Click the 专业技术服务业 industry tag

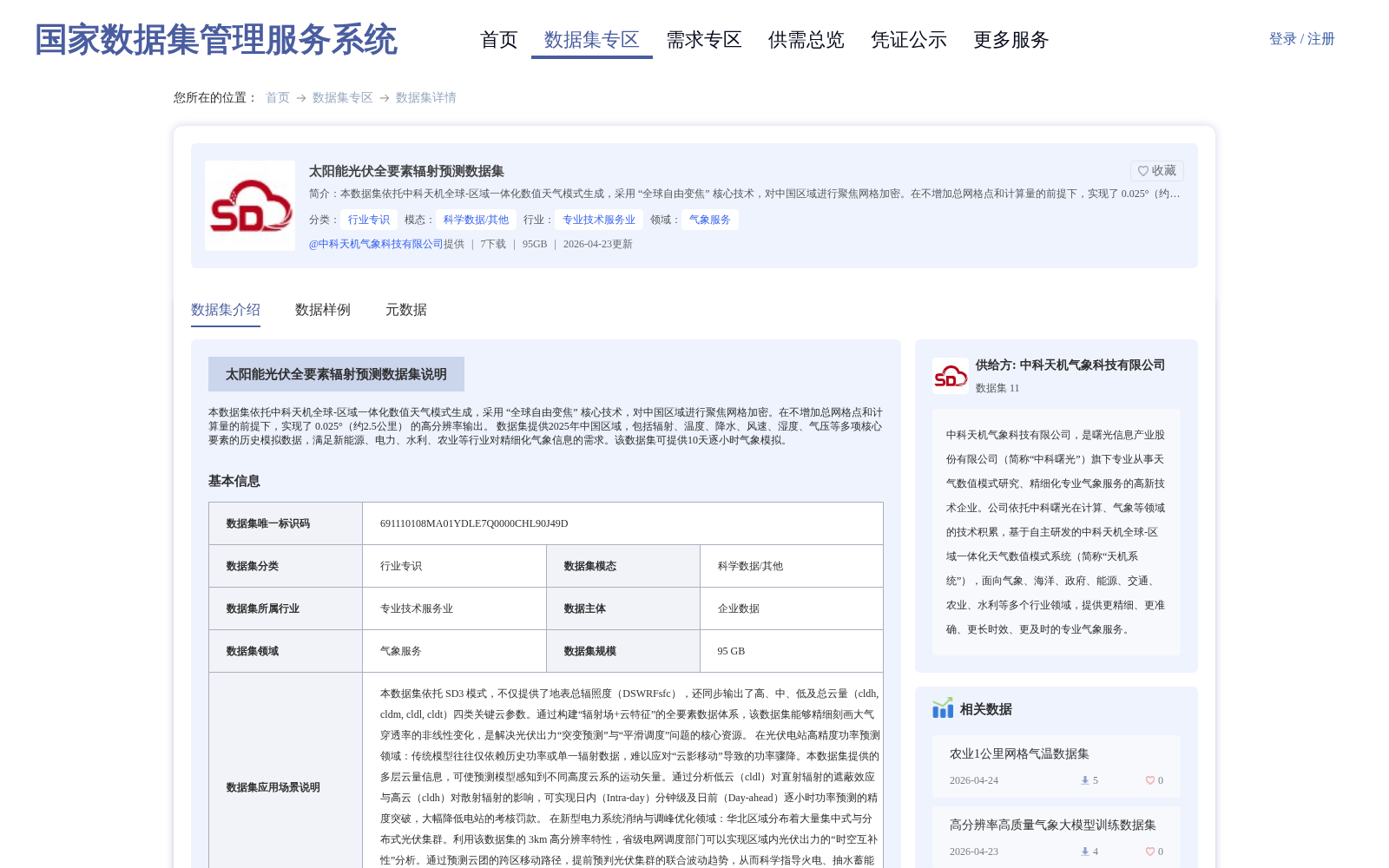pyautogui.click(x=599, y=220)
